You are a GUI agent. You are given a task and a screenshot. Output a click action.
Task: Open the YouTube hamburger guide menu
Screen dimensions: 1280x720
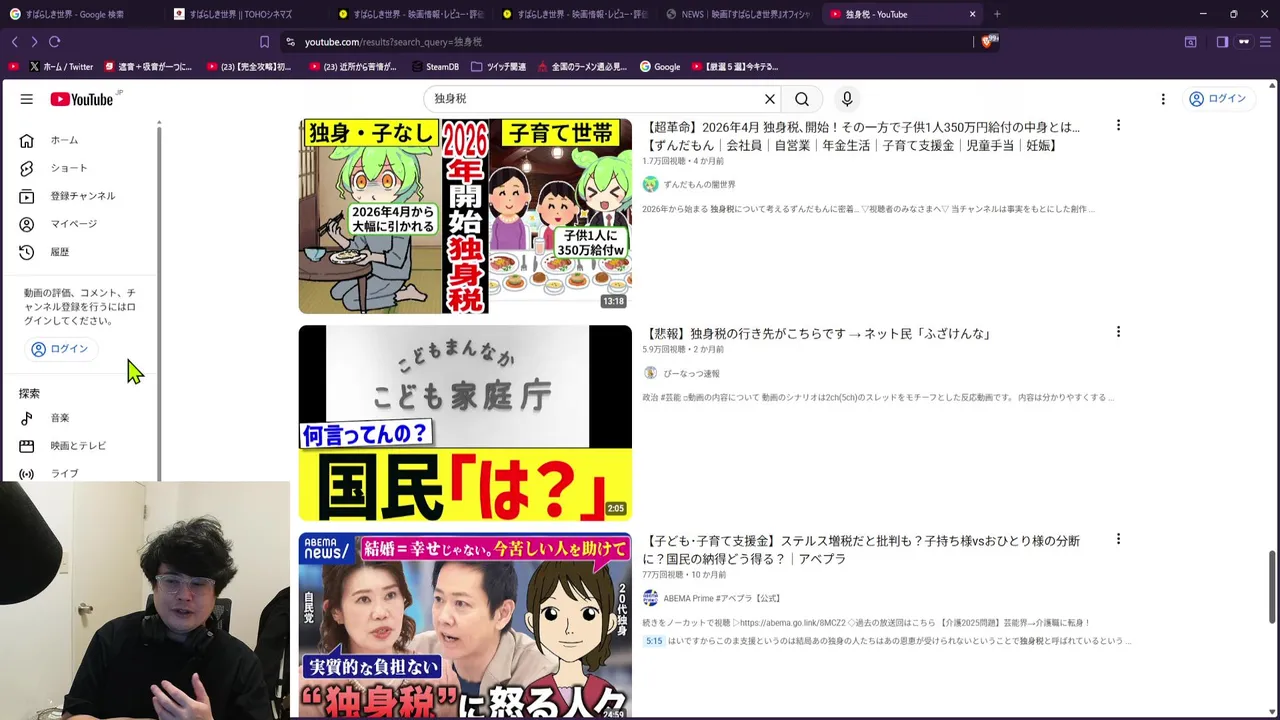pyautogui.click(x=27, y=99)
